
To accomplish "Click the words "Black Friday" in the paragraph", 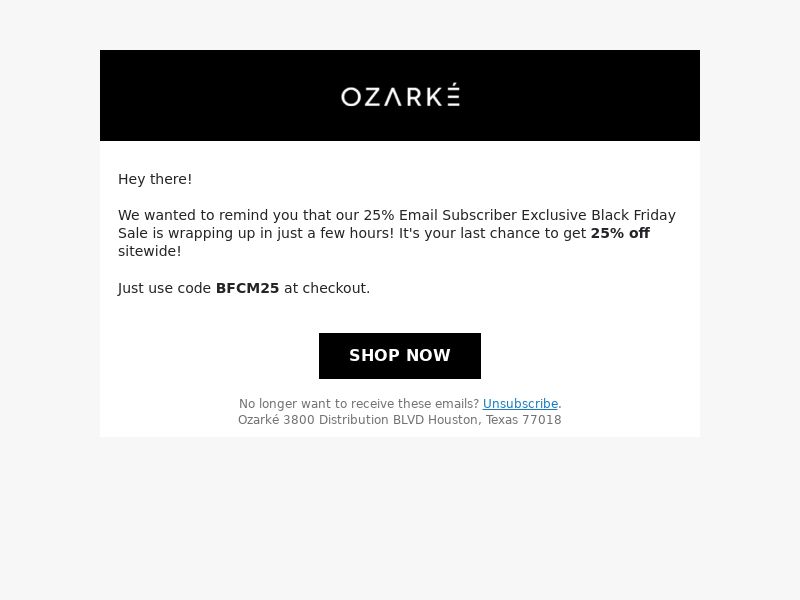I will (x=633, y=215).
